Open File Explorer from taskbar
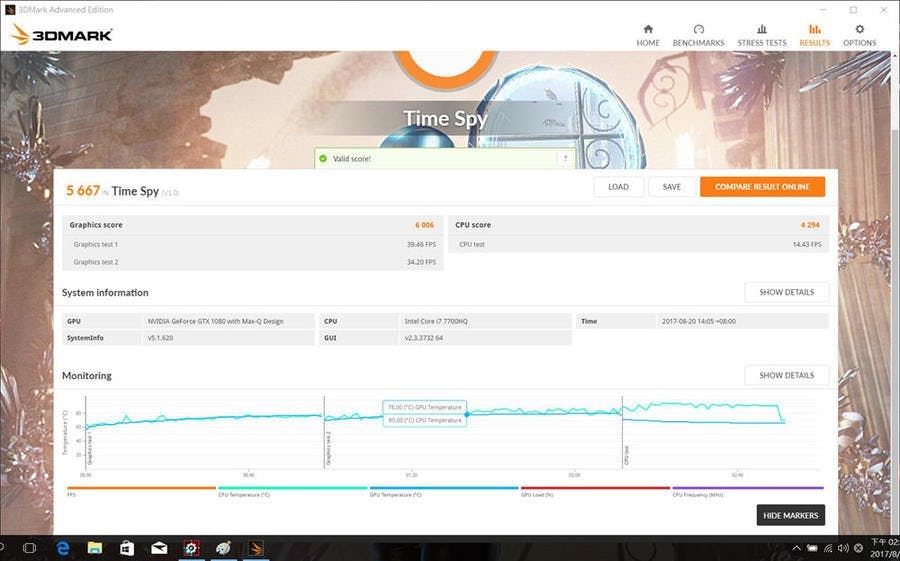900x561 pixels. pos(95,548)
